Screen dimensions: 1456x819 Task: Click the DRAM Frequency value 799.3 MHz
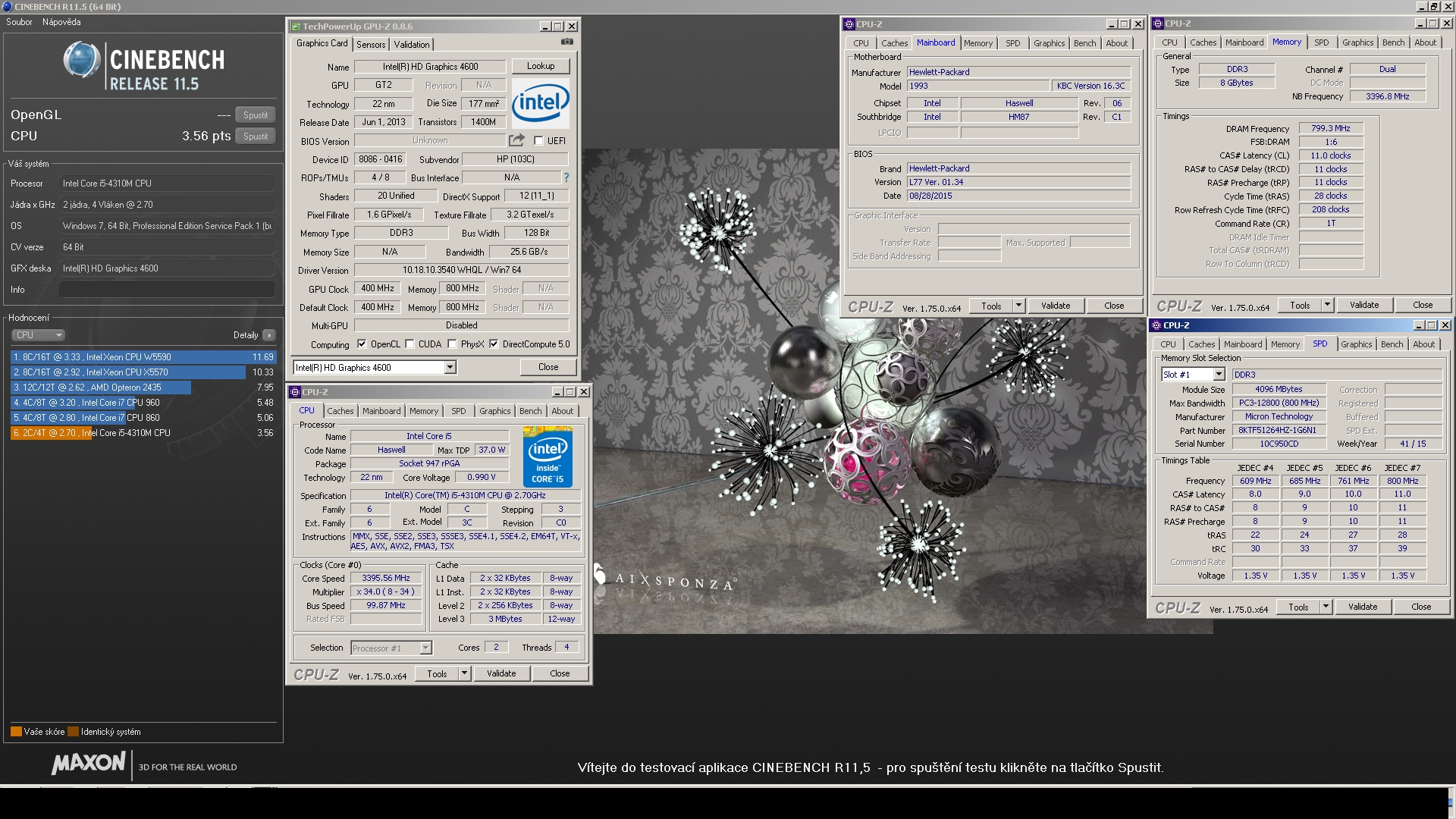tap(1331, 129)
